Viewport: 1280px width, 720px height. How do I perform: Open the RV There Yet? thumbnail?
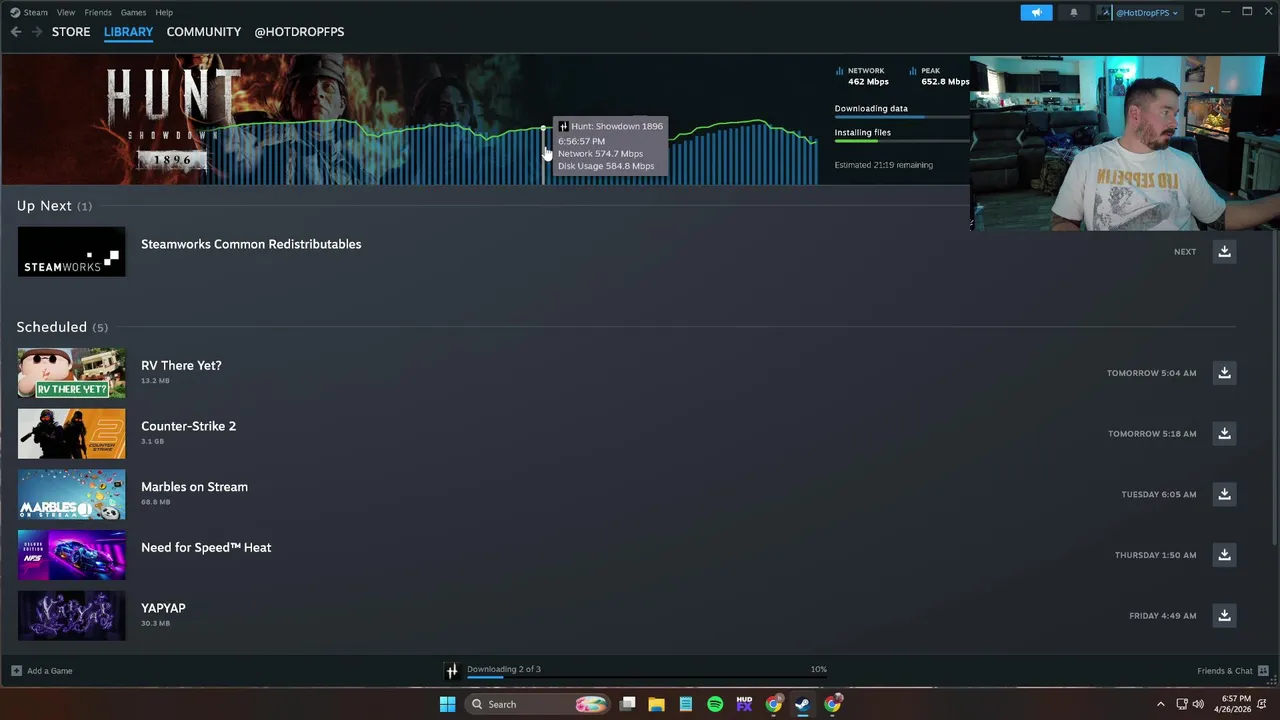pyautogui.click(x=71, y=373)
